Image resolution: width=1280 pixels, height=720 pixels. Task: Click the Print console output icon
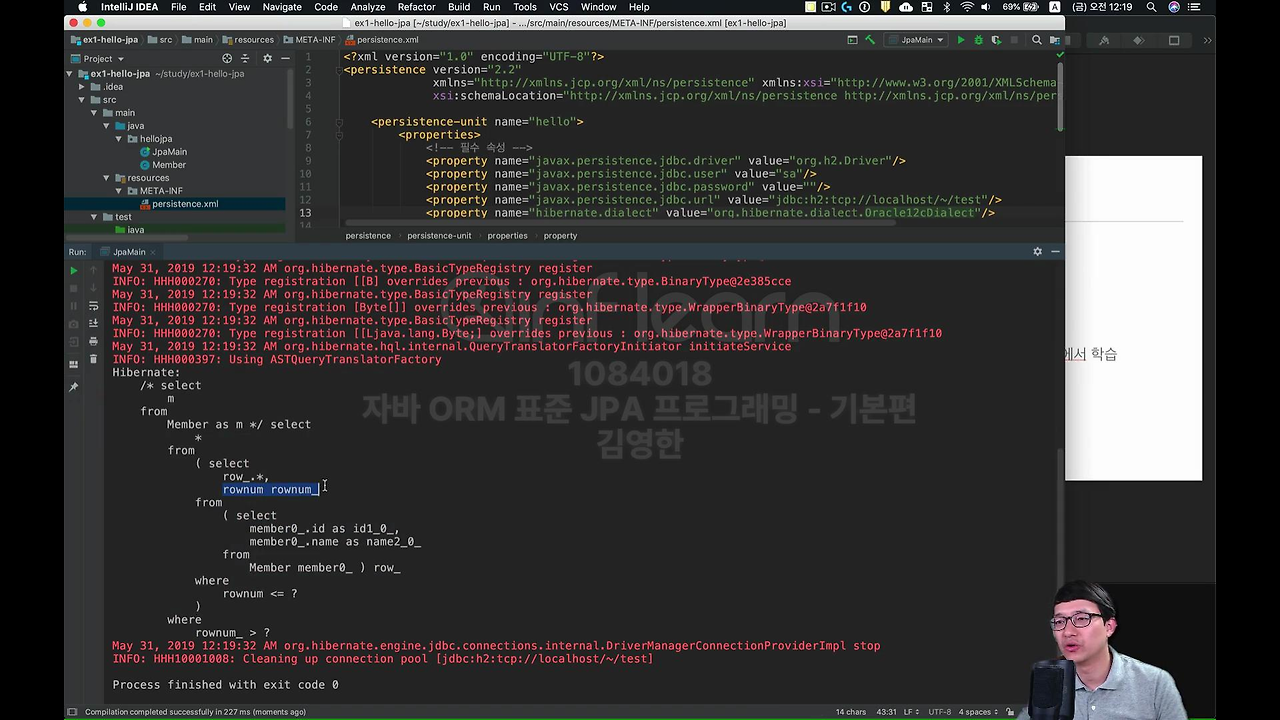tap(93, 342)
